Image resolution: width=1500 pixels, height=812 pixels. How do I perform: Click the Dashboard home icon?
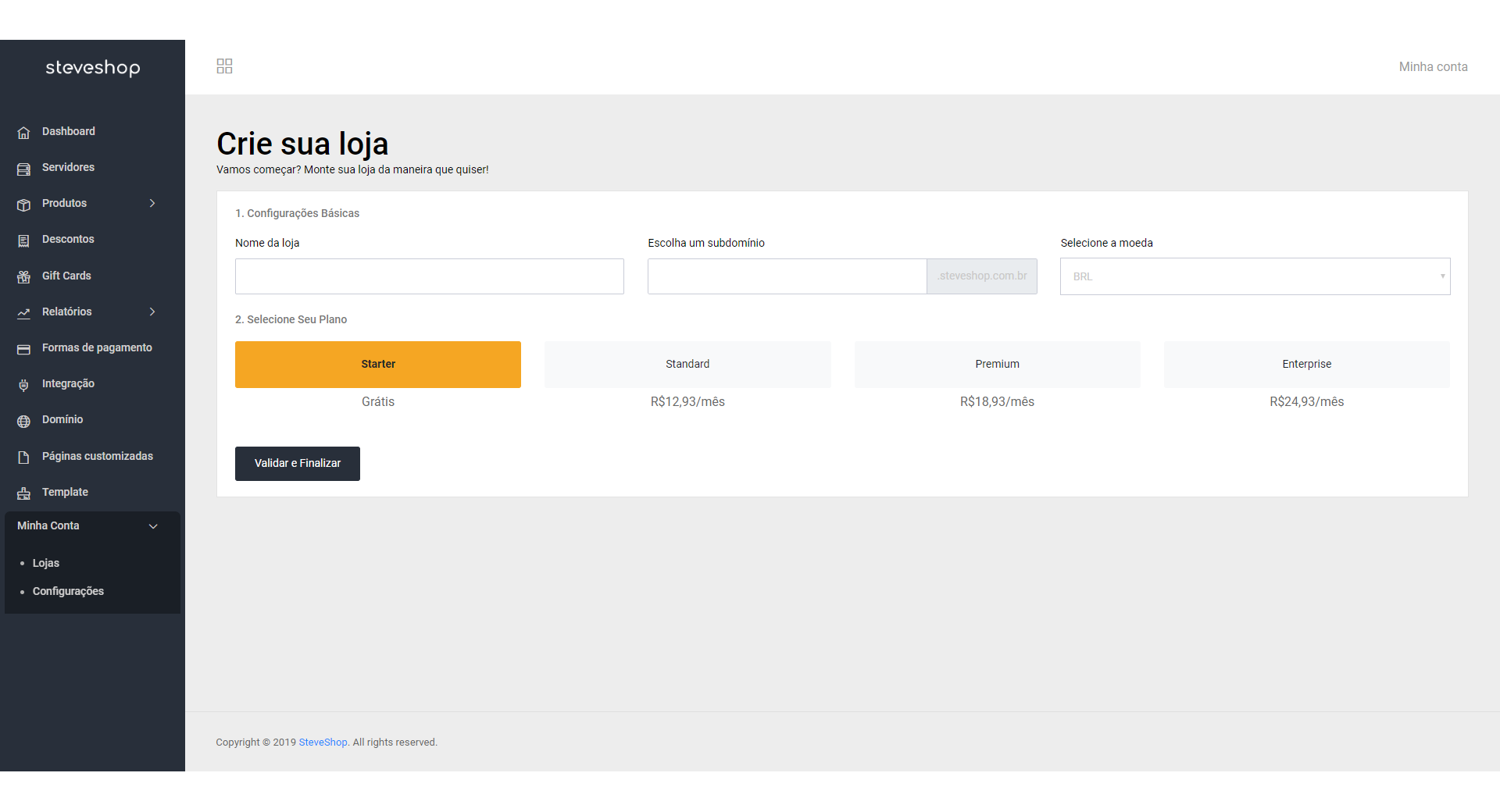pyautogui.click(x=23, y=132)
